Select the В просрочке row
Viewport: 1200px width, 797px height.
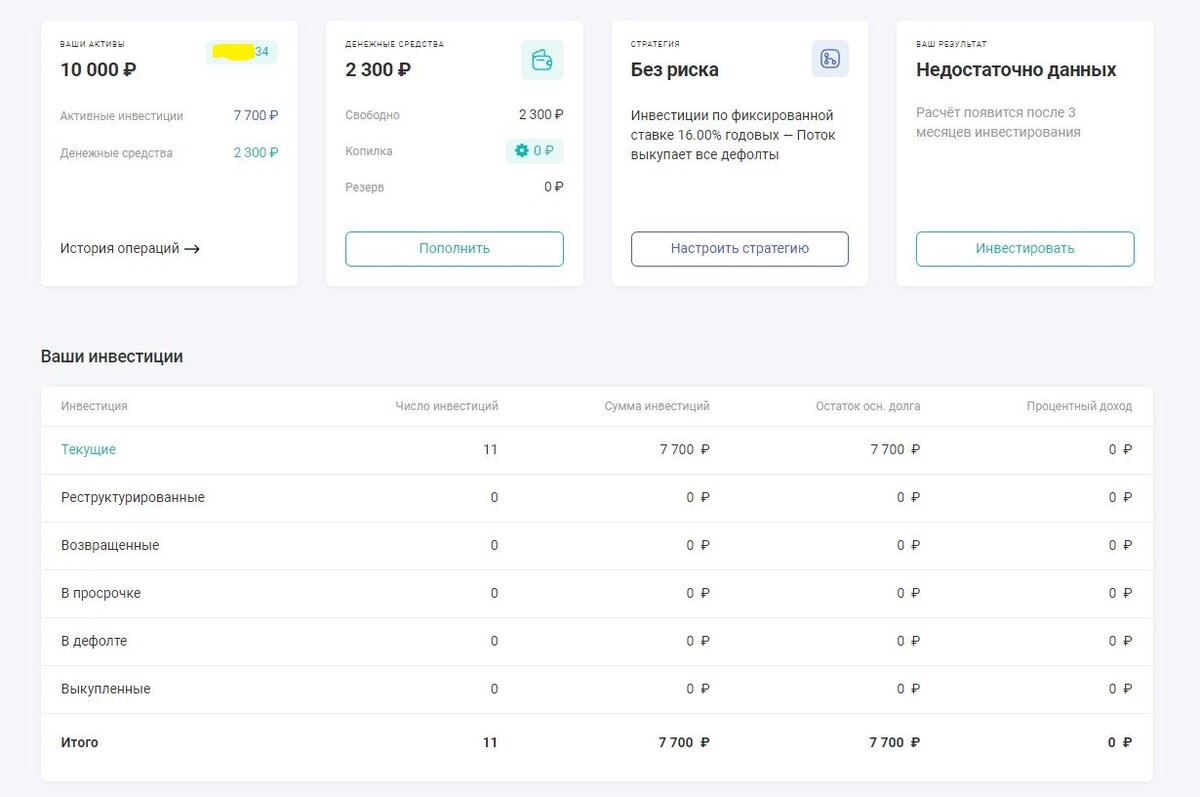click(x=597, y=594)
